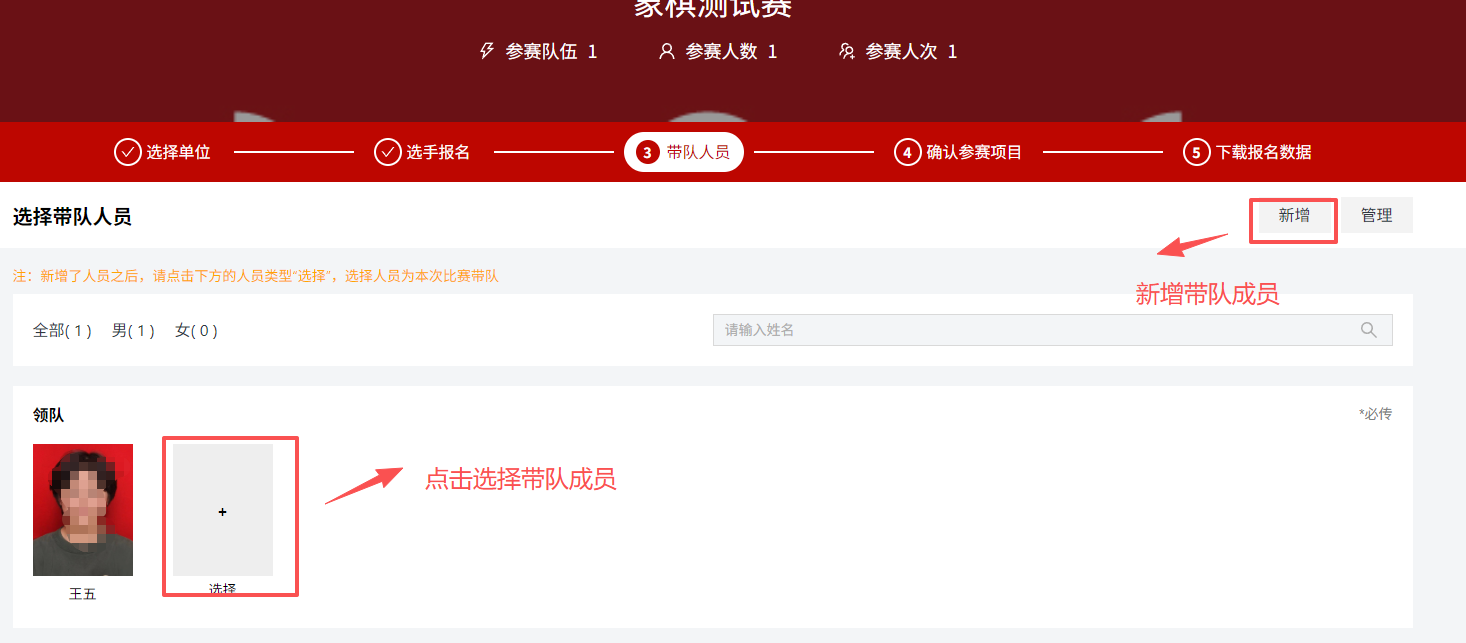This screenshot has height=643, width=1466.
Task: Switch to the 管理 tab
Action: (x=1377, y=214)
